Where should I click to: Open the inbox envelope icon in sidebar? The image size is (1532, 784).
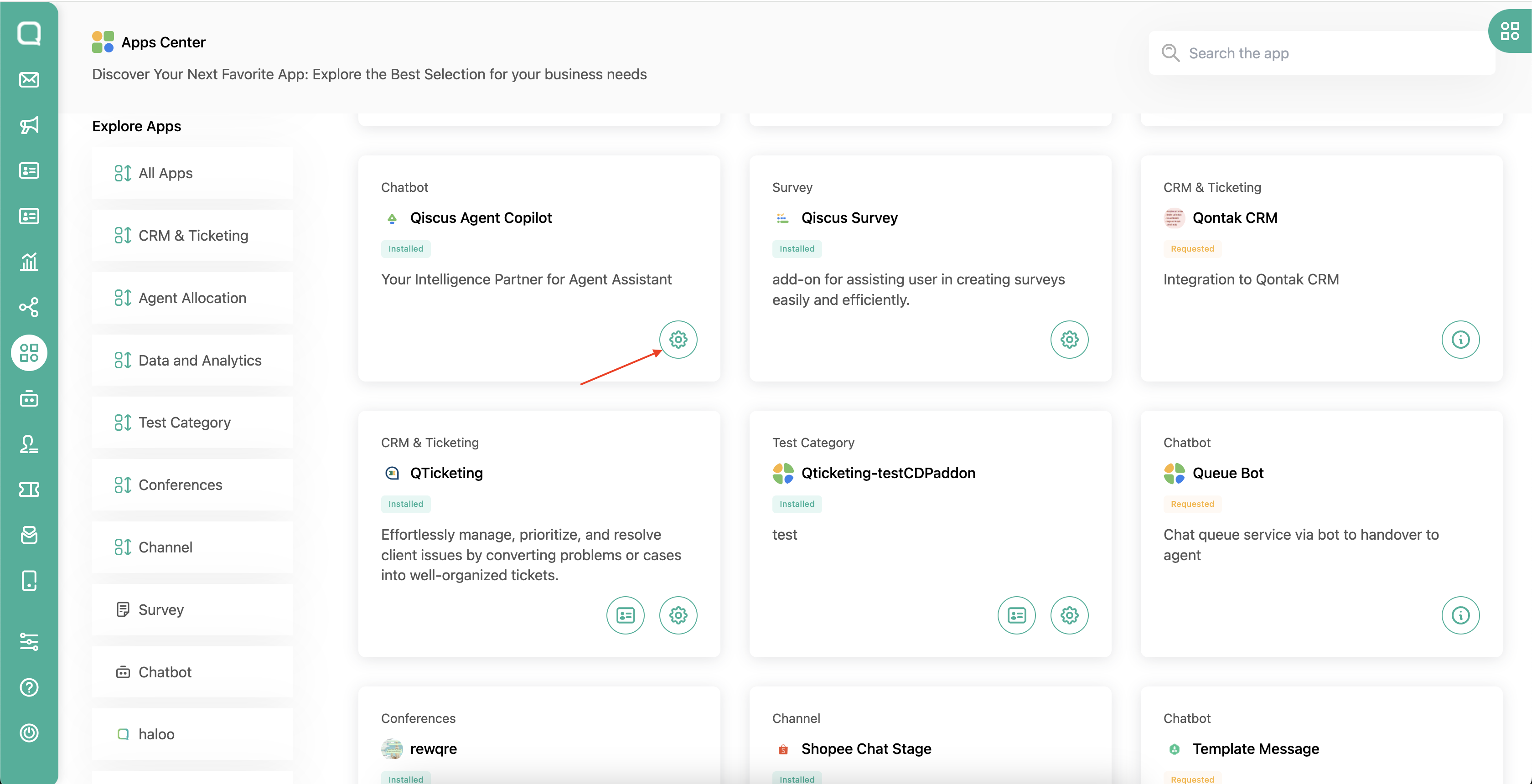(x=29, y=80)
